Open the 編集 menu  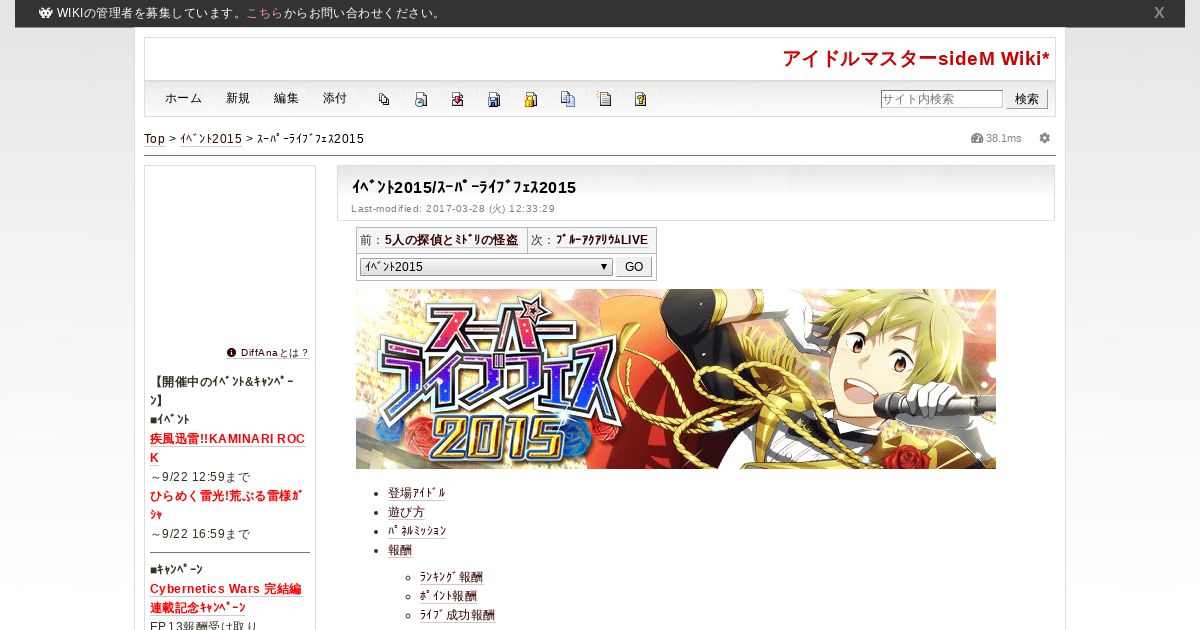point(286,98)
